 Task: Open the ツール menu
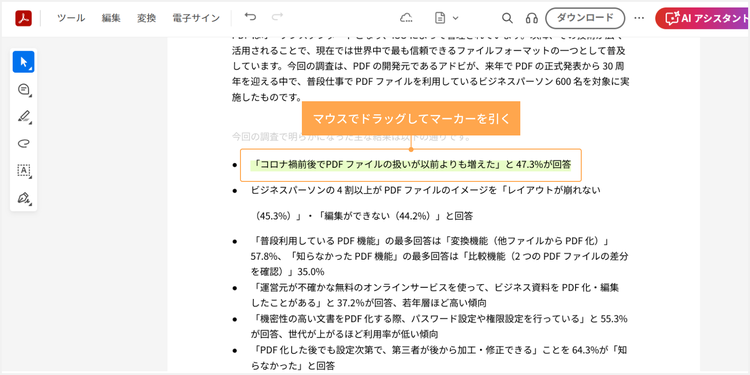(x=71, y=18)
